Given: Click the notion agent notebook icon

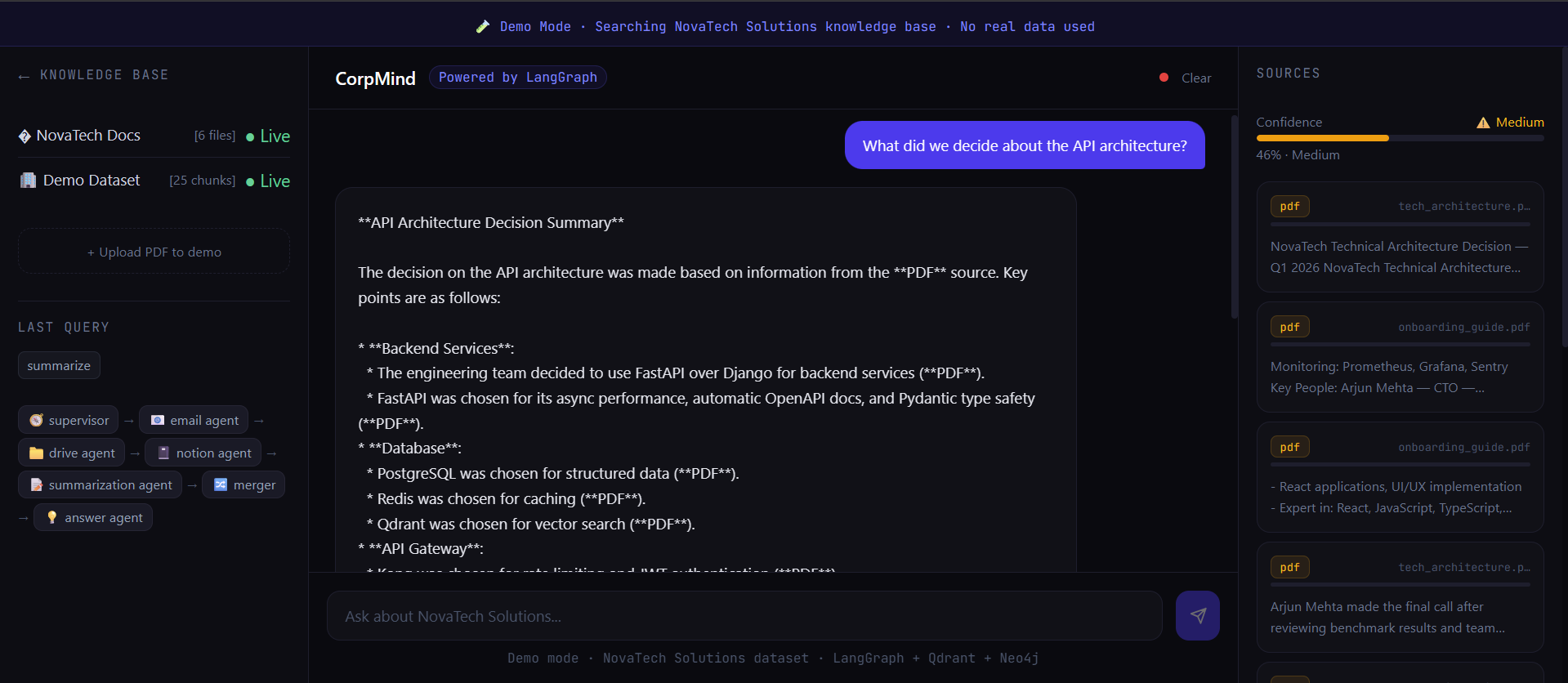Looking at the screenshot, I should (163, 453).
